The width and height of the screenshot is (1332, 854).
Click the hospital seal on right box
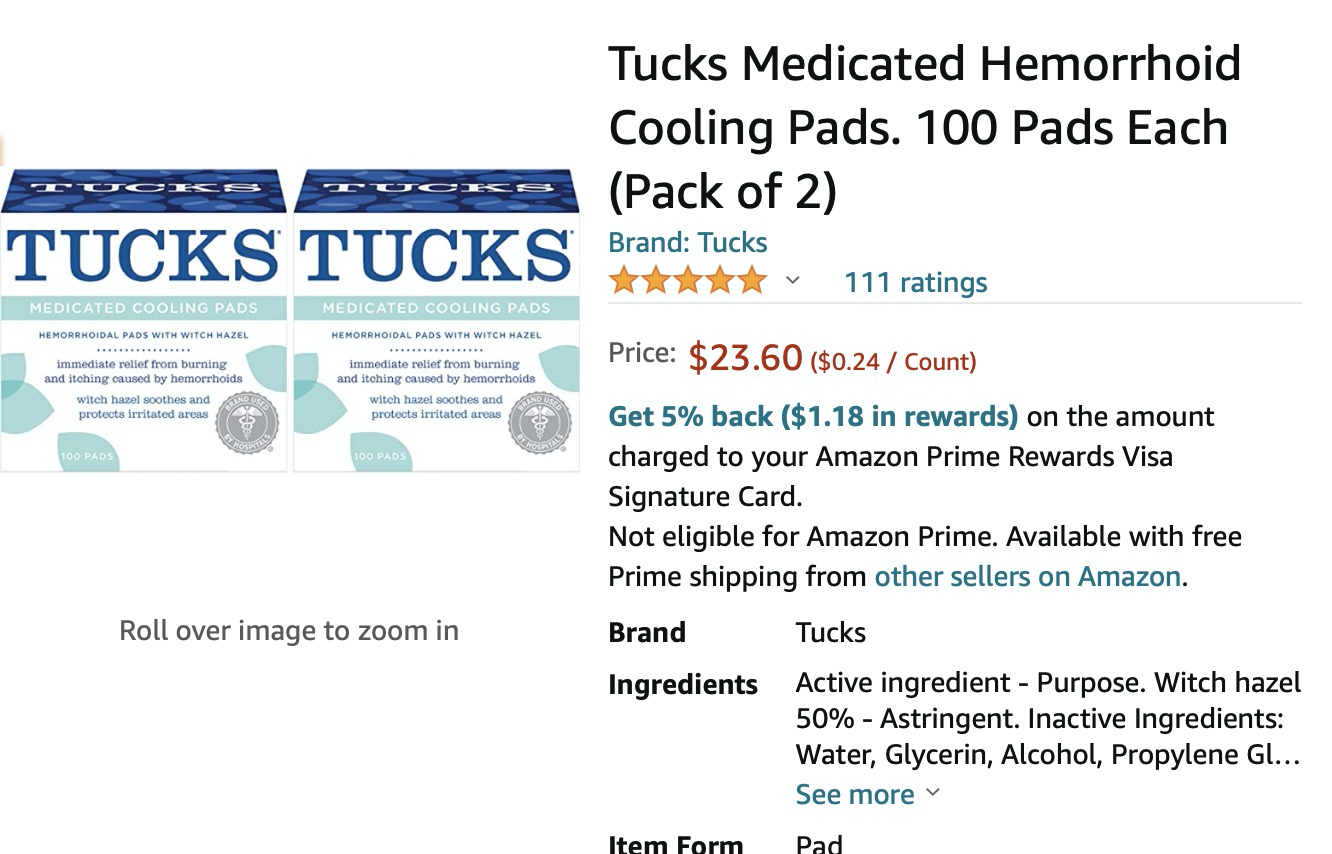click(540, 425)
